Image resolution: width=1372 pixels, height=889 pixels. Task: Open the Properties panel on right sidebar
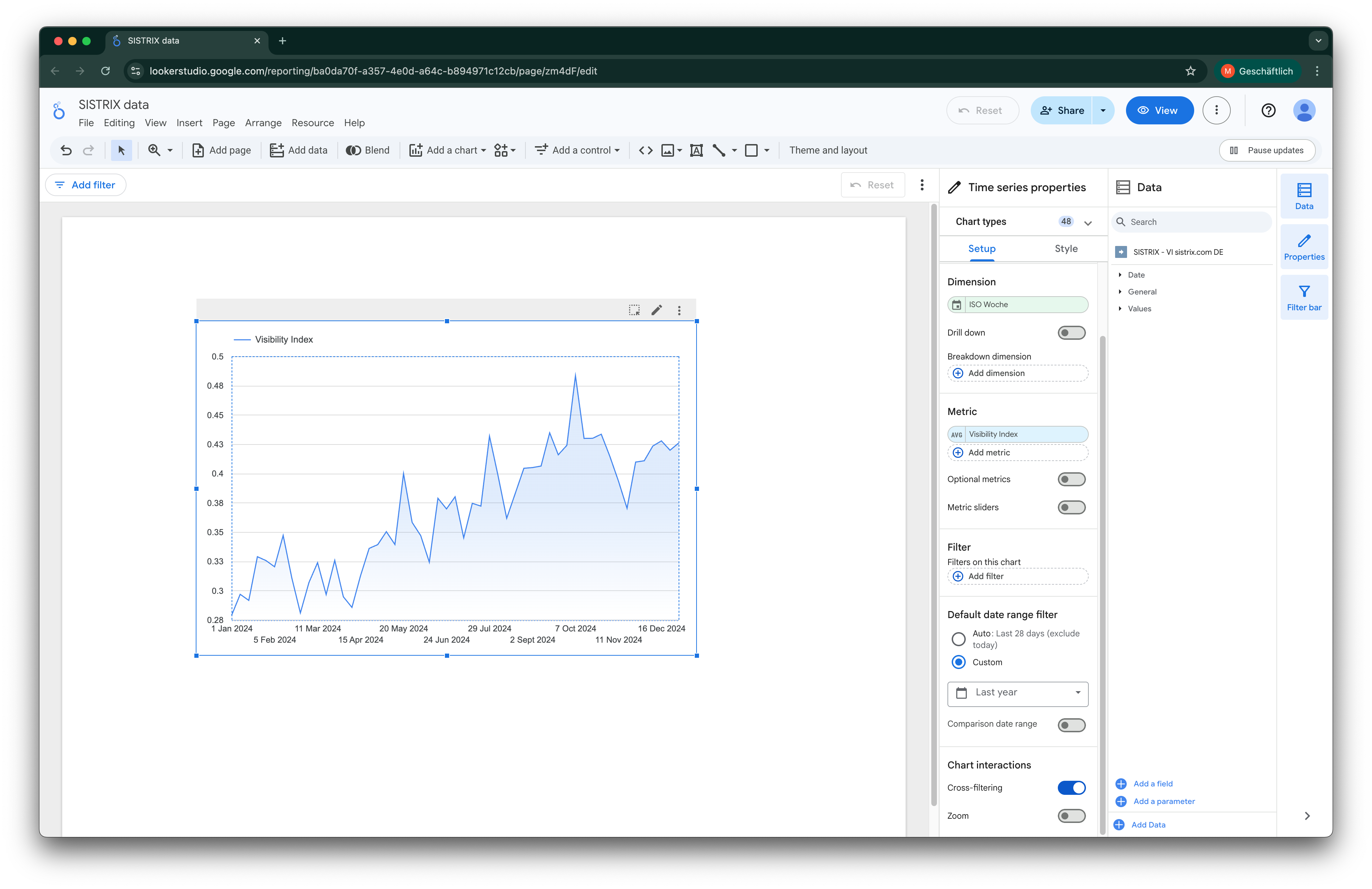click(x=1304, y=247)
